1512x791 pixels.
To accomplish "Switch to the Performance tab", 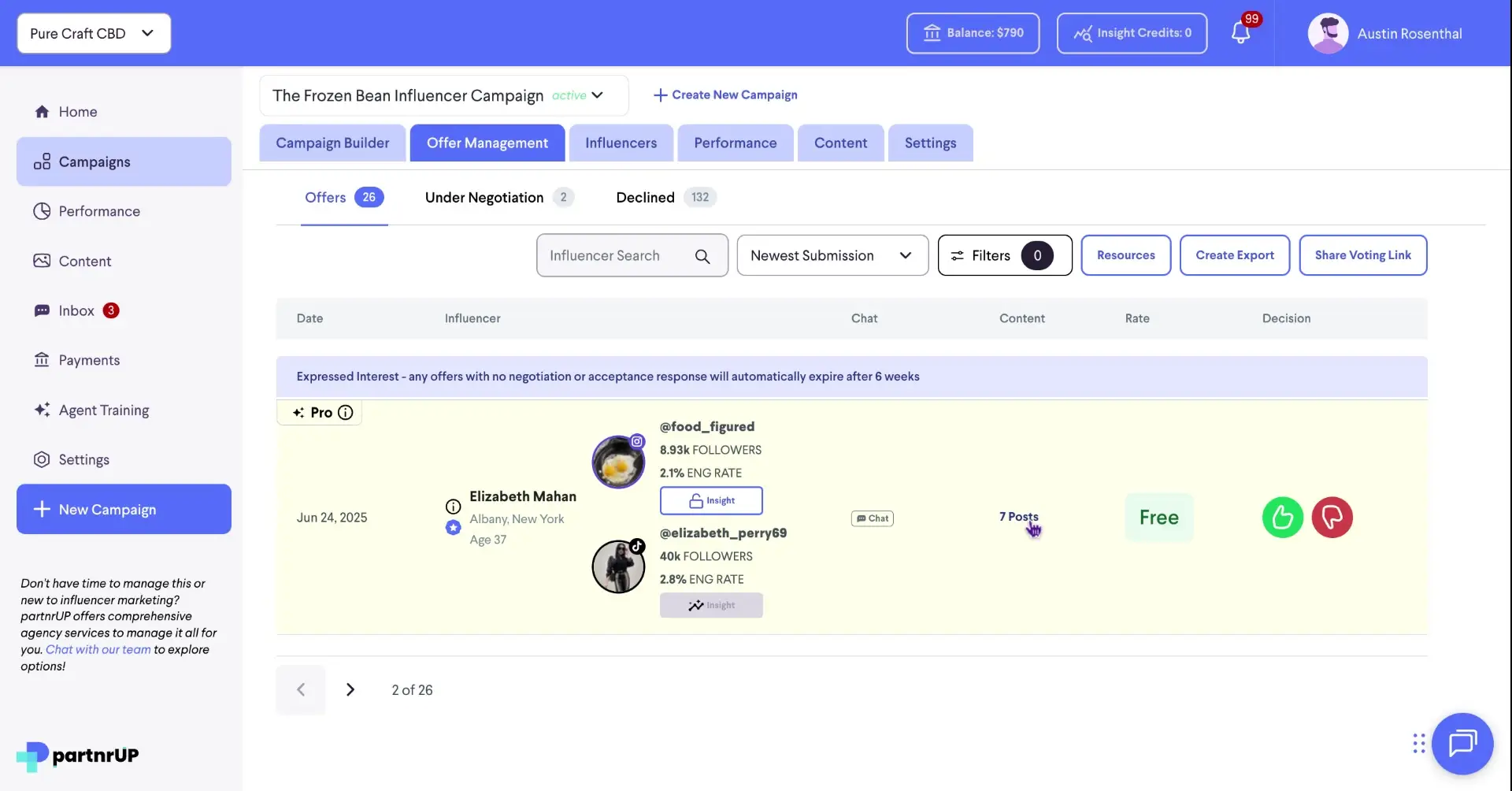I will point(735,143).
